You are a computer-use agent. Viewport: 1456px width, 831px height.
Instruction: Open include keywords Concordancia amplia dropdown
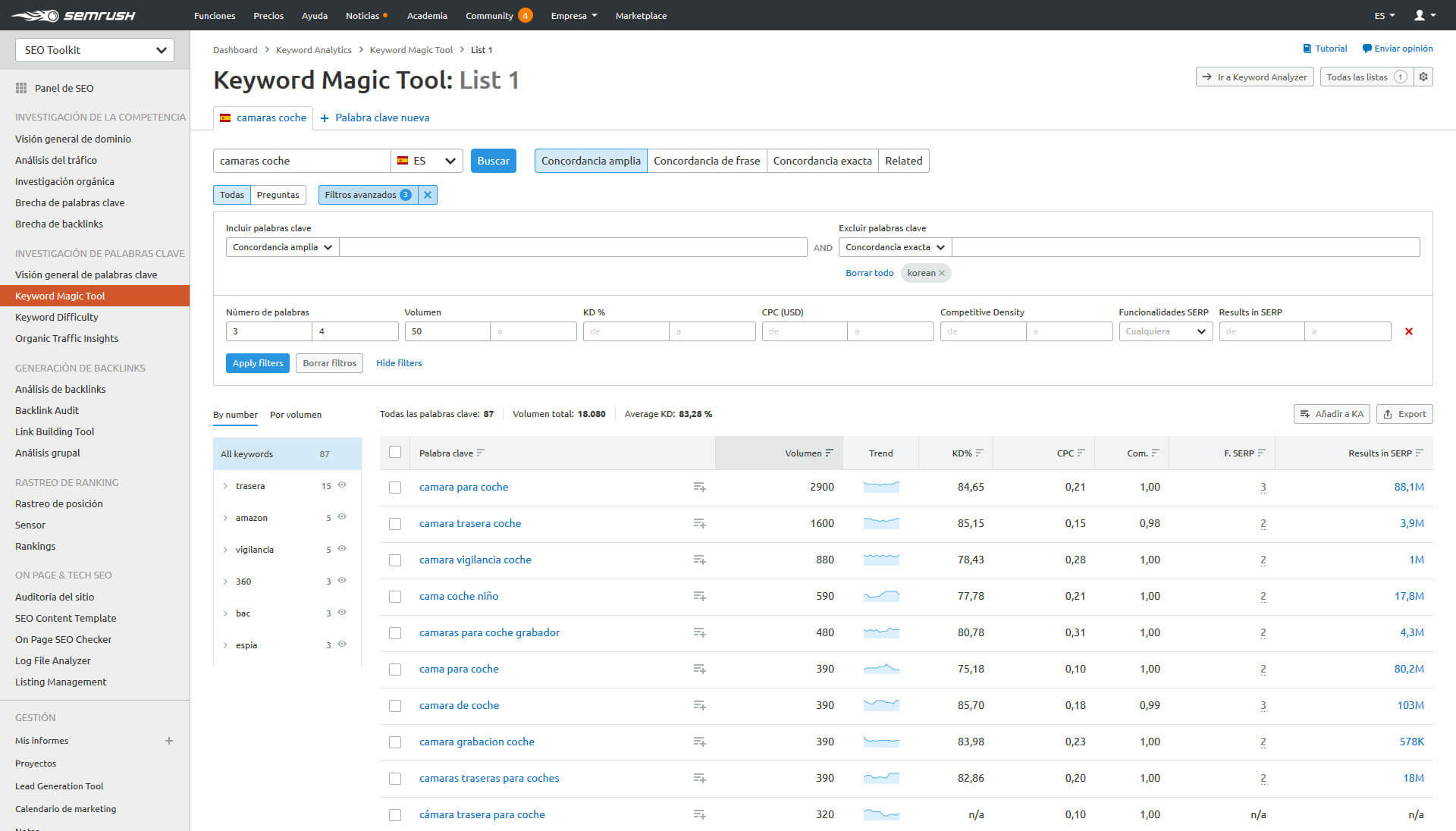point(282,247)
